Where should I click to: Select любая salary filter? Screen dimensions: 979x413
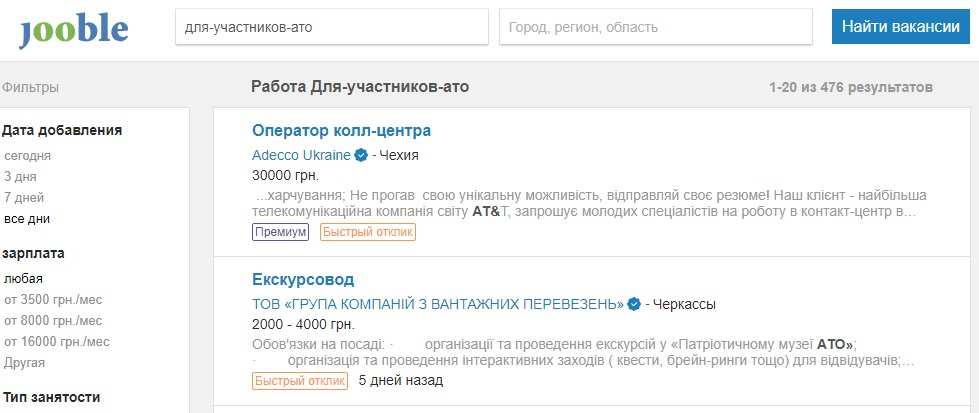(24, 279)
